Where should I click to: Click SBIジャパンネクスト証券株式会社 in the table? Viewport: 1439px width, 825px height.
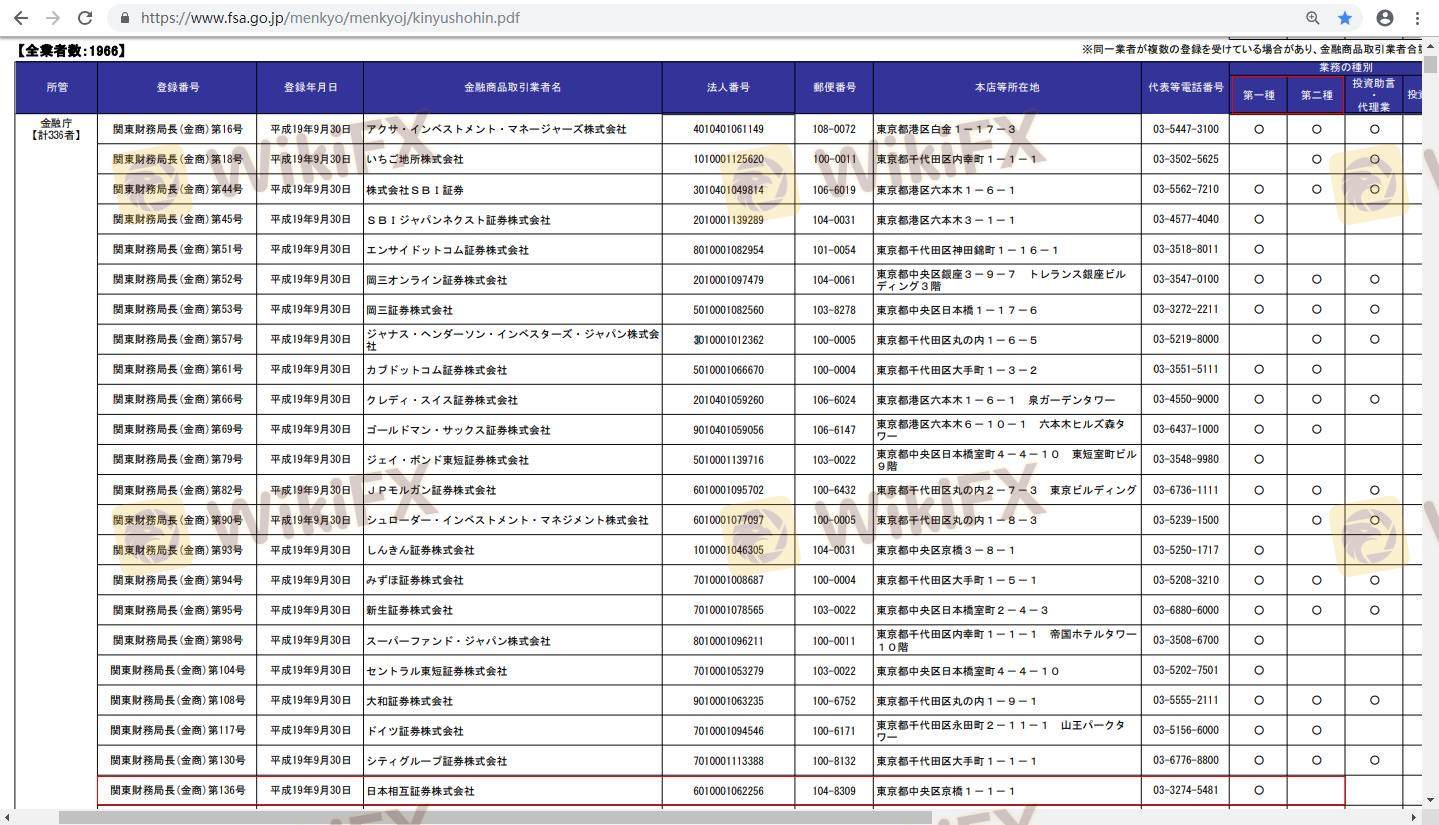coord(458,220)
